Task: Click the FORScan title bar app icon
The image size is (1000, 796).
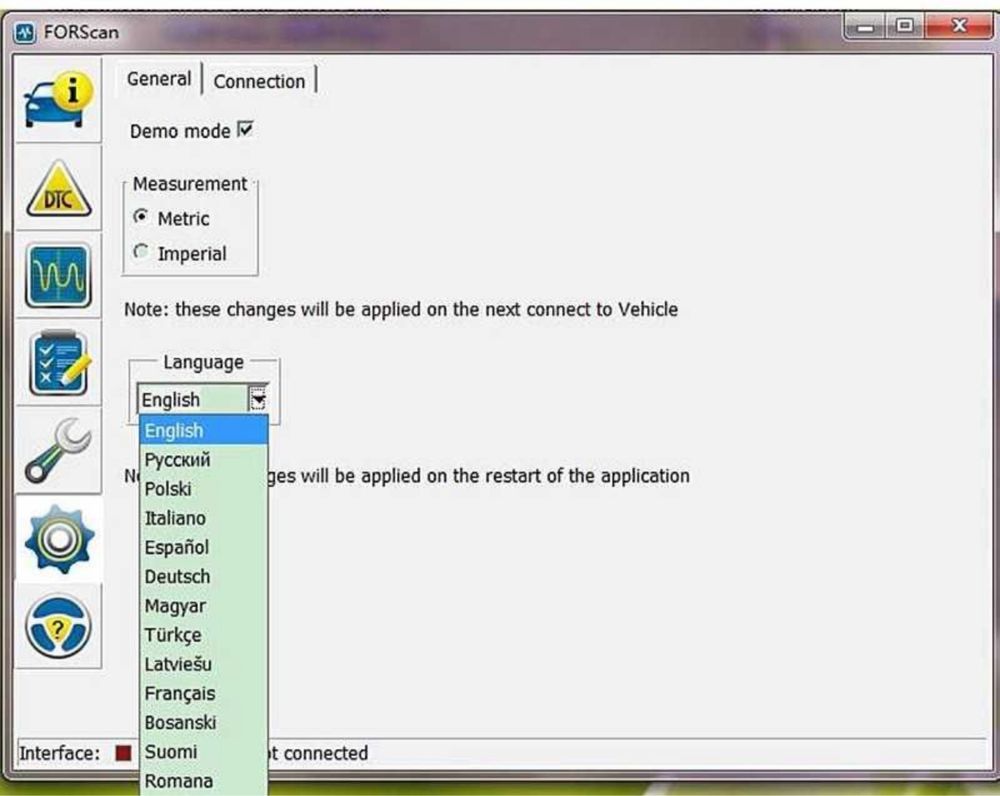Action: click(x=25, y=33)
